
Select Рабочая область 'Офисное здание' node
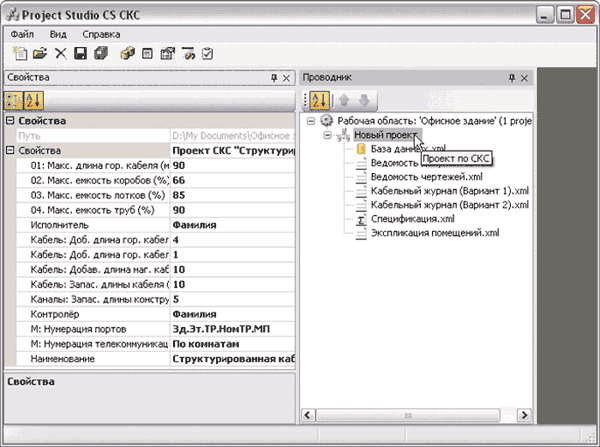coord(434,121)
